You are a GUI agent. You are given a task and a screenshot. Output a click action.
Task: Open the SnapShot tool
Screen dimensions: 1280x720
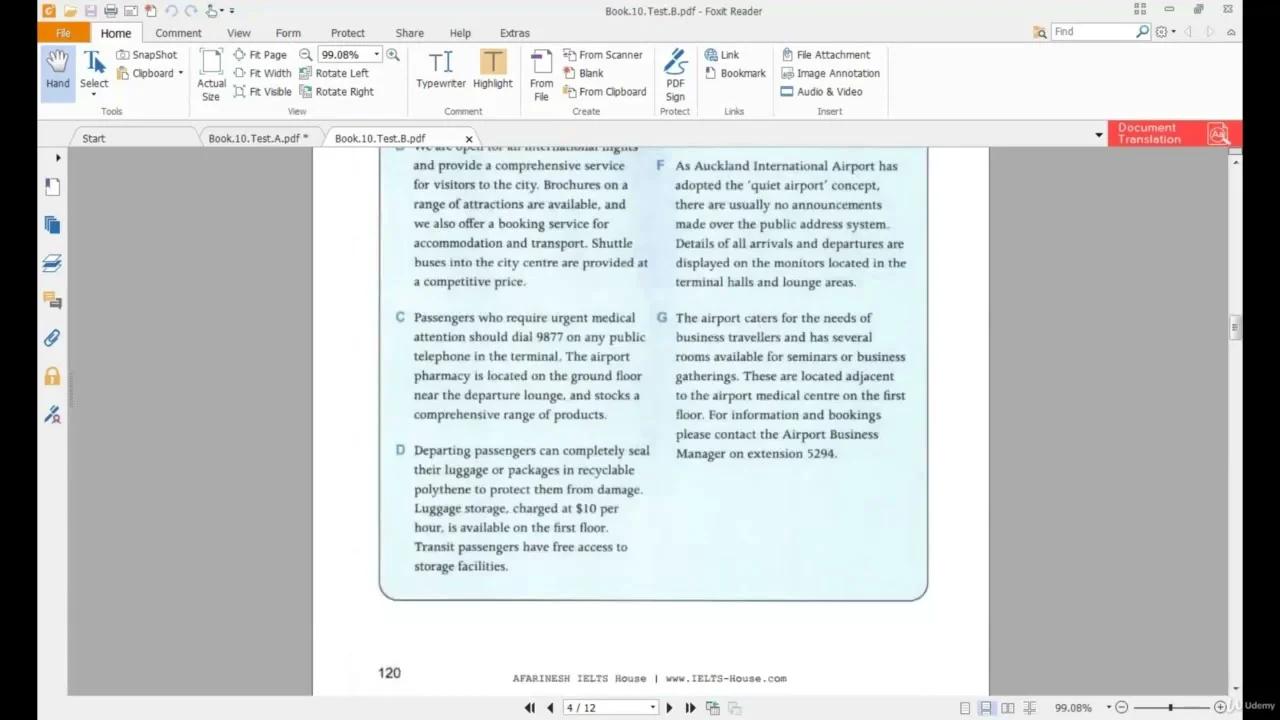click(148, 55)
